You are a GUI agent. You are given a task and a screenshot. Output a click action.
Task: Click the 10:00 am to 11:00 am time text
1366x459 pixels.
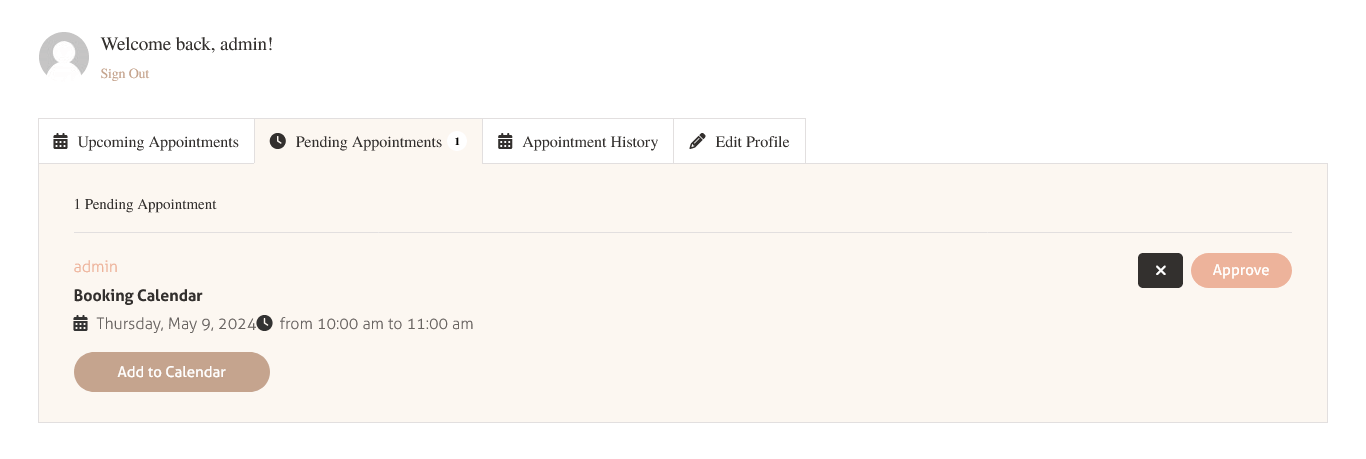[395, 324]
